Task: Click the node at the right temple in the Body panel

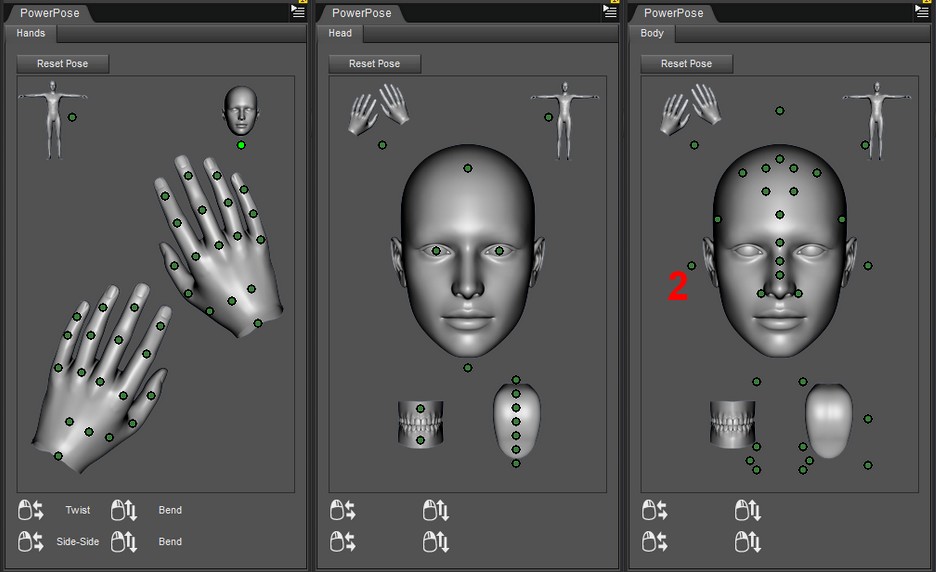Action: click(x=842, y=219)
